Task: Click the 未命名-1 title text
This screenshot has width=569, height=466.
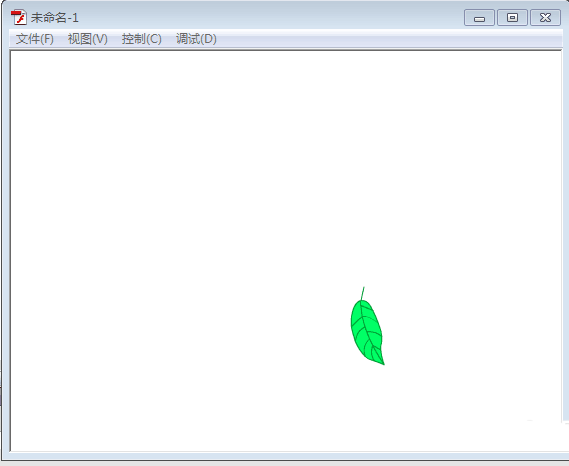Action: [54, 18]
